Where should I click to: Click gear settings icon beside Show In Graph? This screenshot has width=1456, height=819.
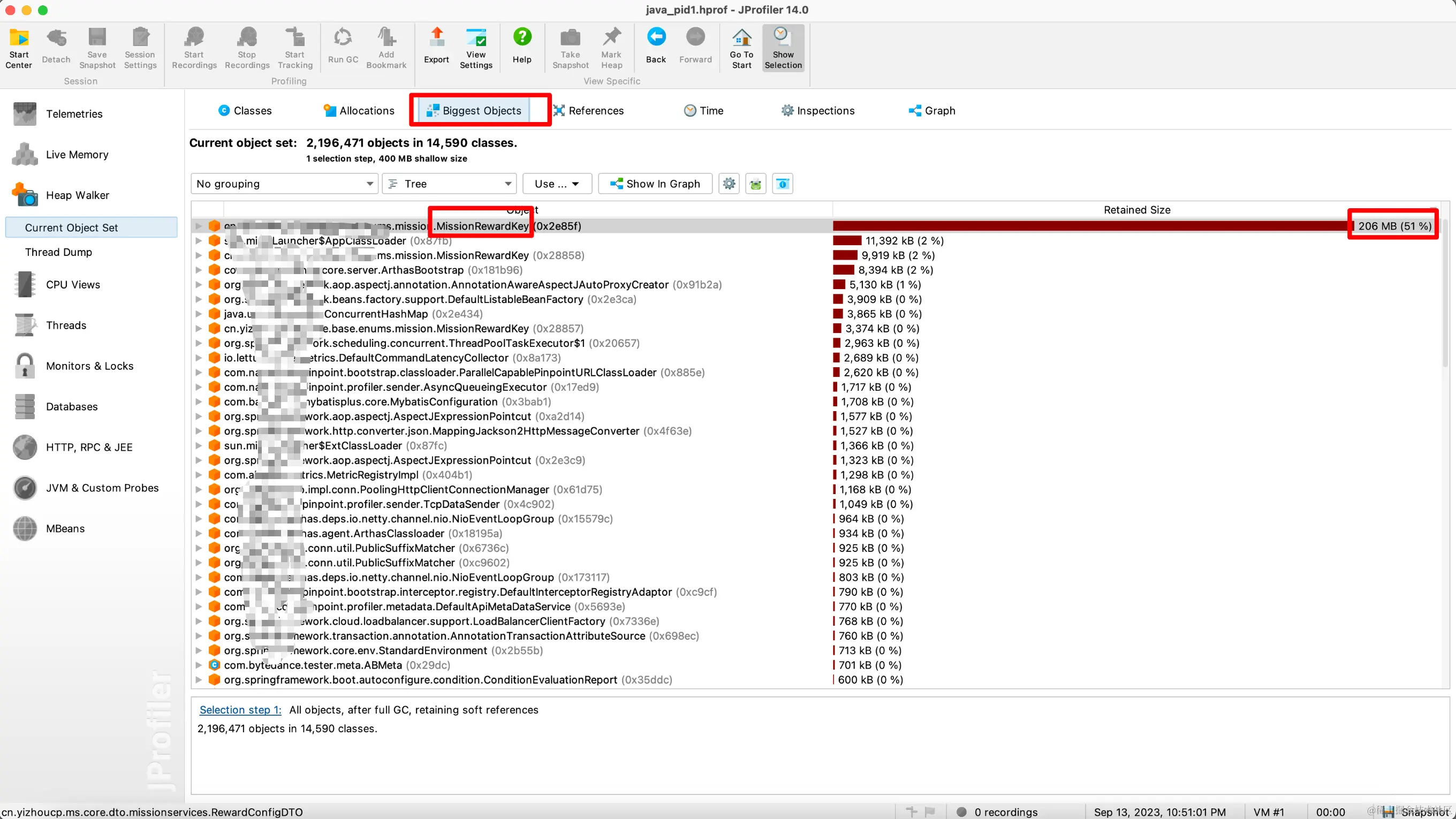pyautogui.click(x=729, y=184)
